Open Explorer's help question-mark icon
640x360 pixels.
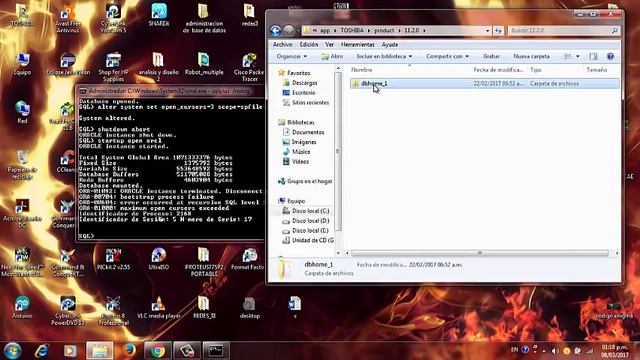coord(610,56)
